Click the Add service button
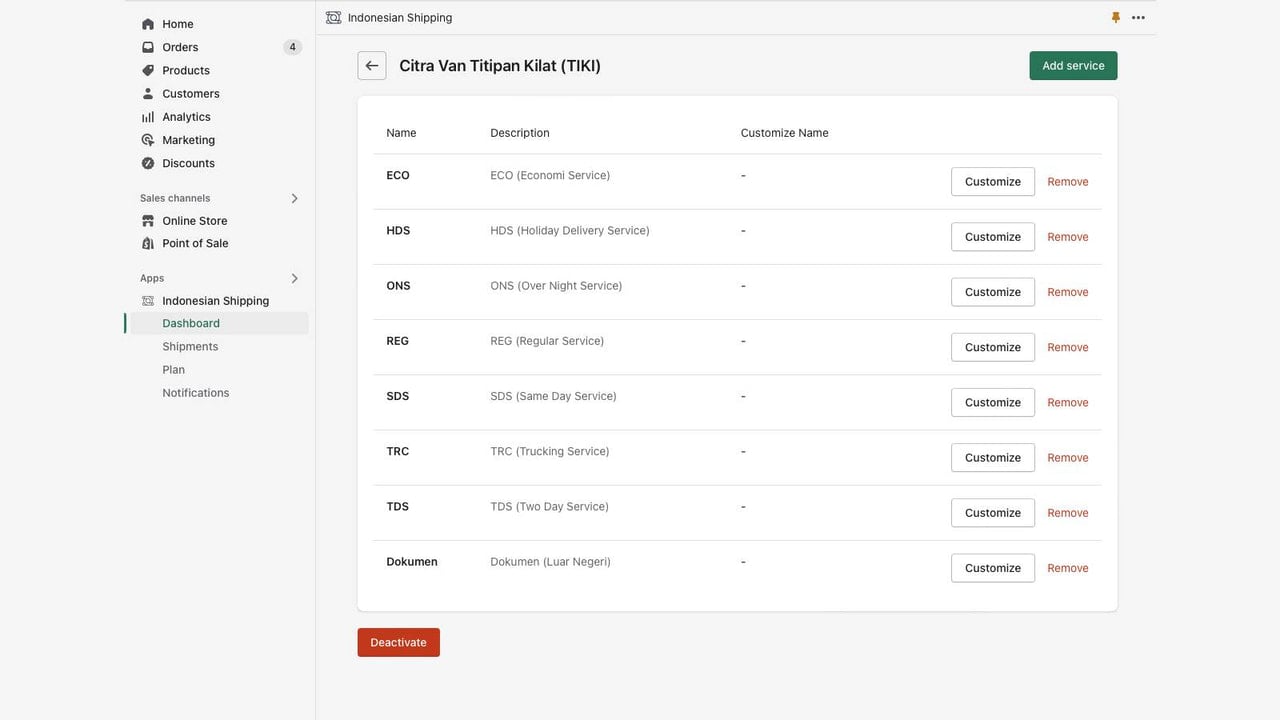Image resolution: width=1280 pixels, height=720 pixels. (x=1073, y=66)
